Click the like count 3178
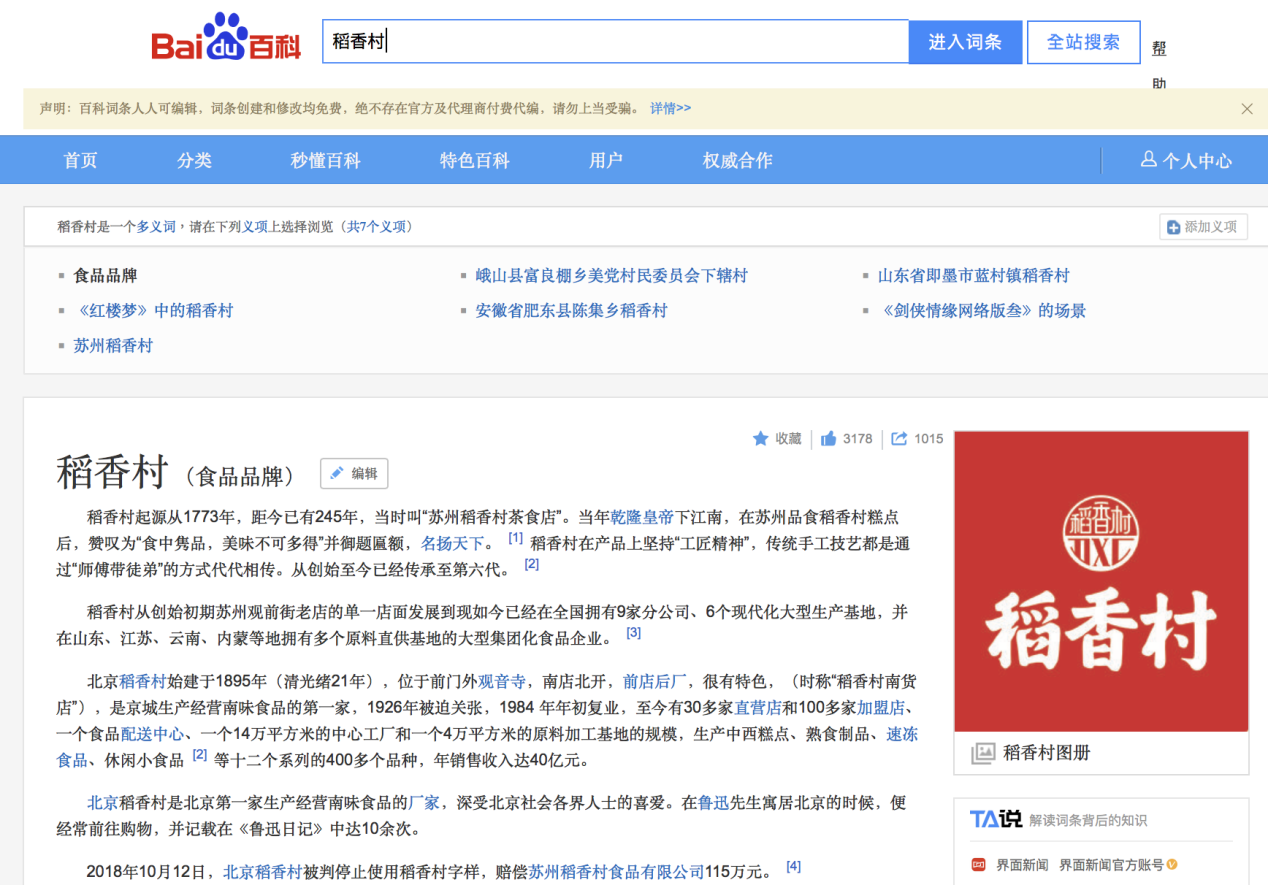Screen dimensions: 1268x885 858,439
